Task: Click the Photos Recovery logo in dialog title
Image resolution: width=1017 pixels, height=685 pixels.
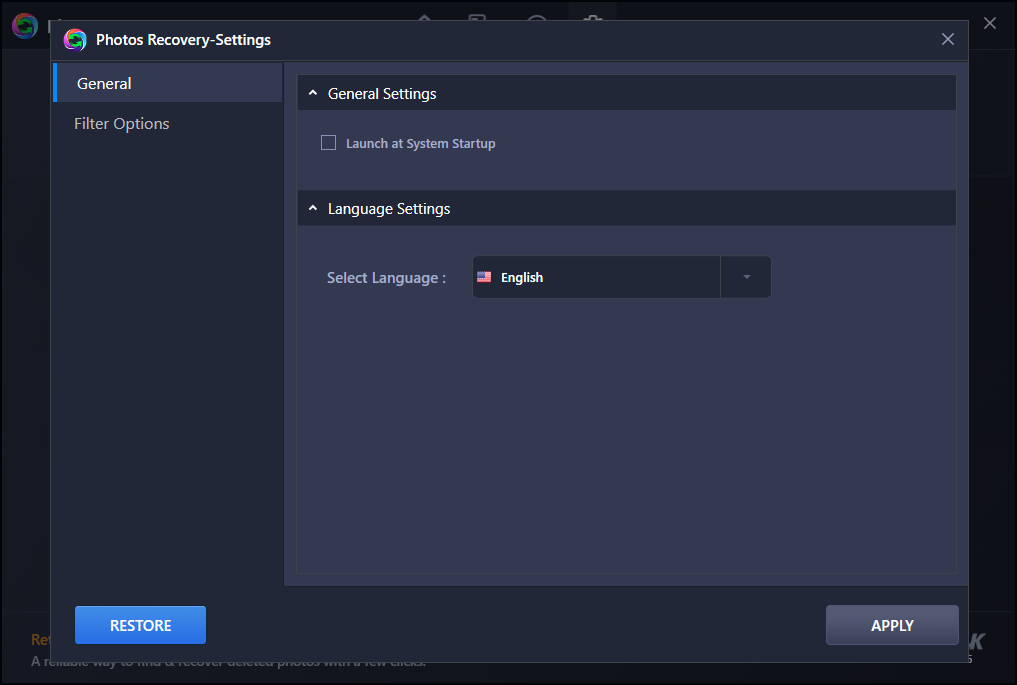Action: (75, 40)
